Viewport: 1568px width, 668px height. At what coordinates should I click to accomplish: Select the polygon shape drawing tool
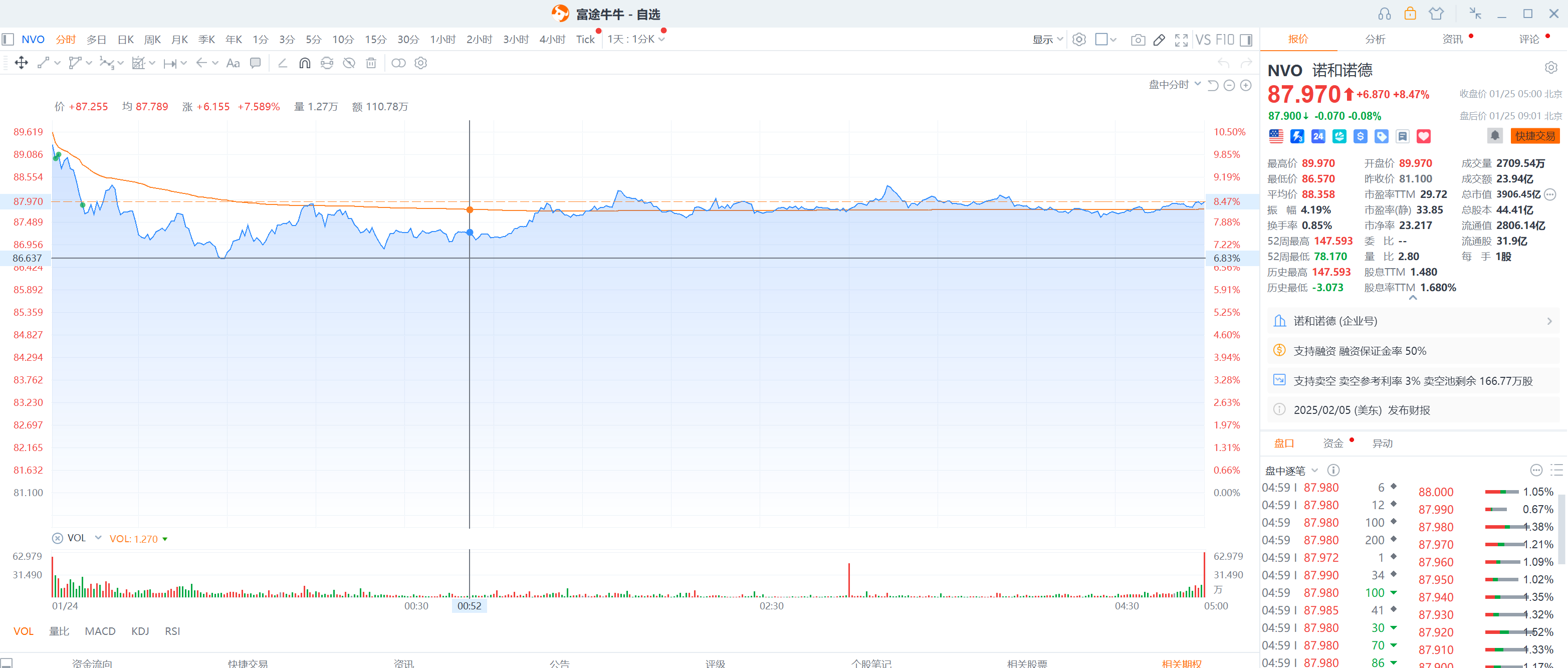click(75, 63)
